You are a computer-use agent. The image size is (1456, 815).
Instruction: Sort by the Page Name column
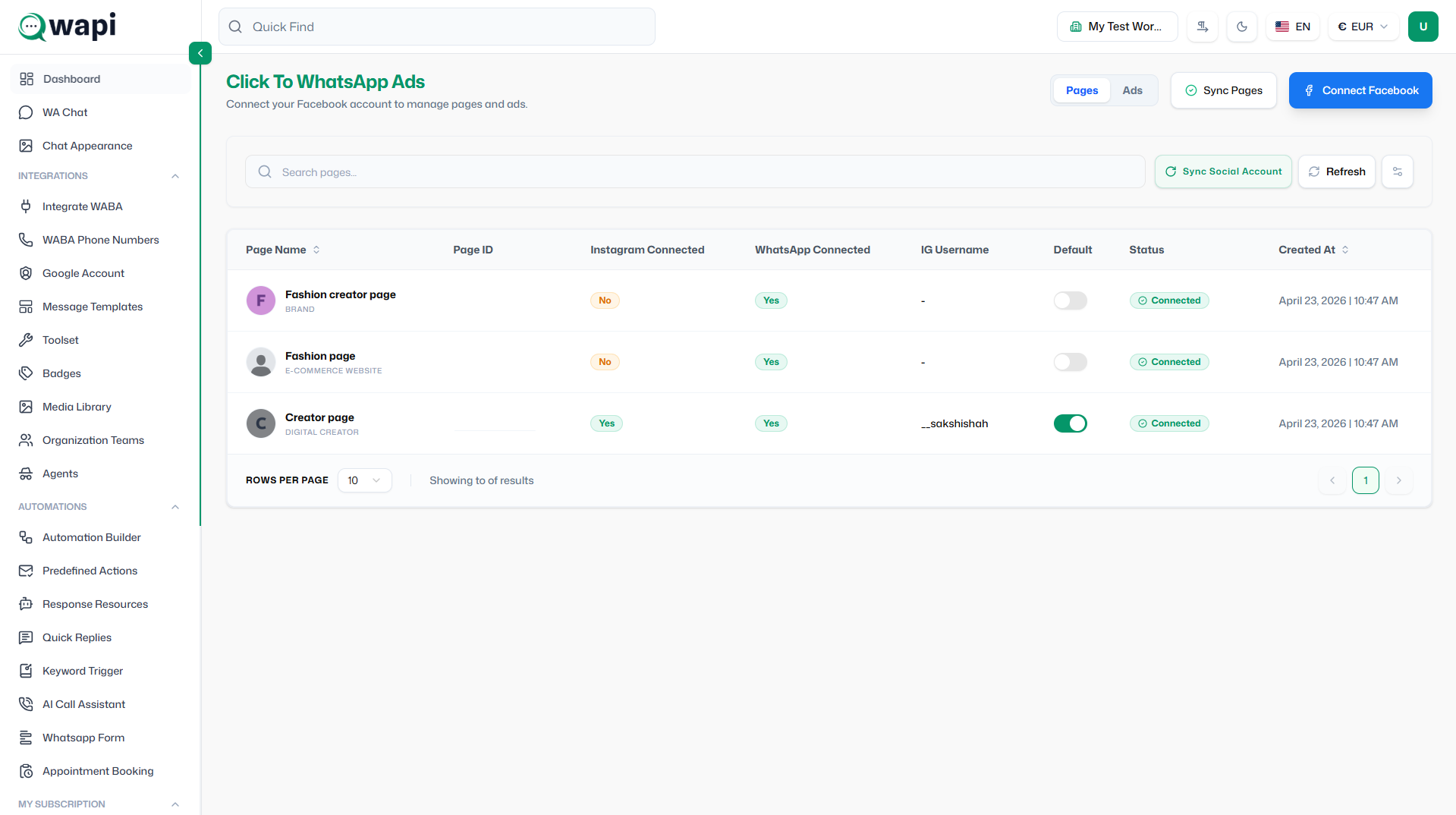click(x=282, y=250)
